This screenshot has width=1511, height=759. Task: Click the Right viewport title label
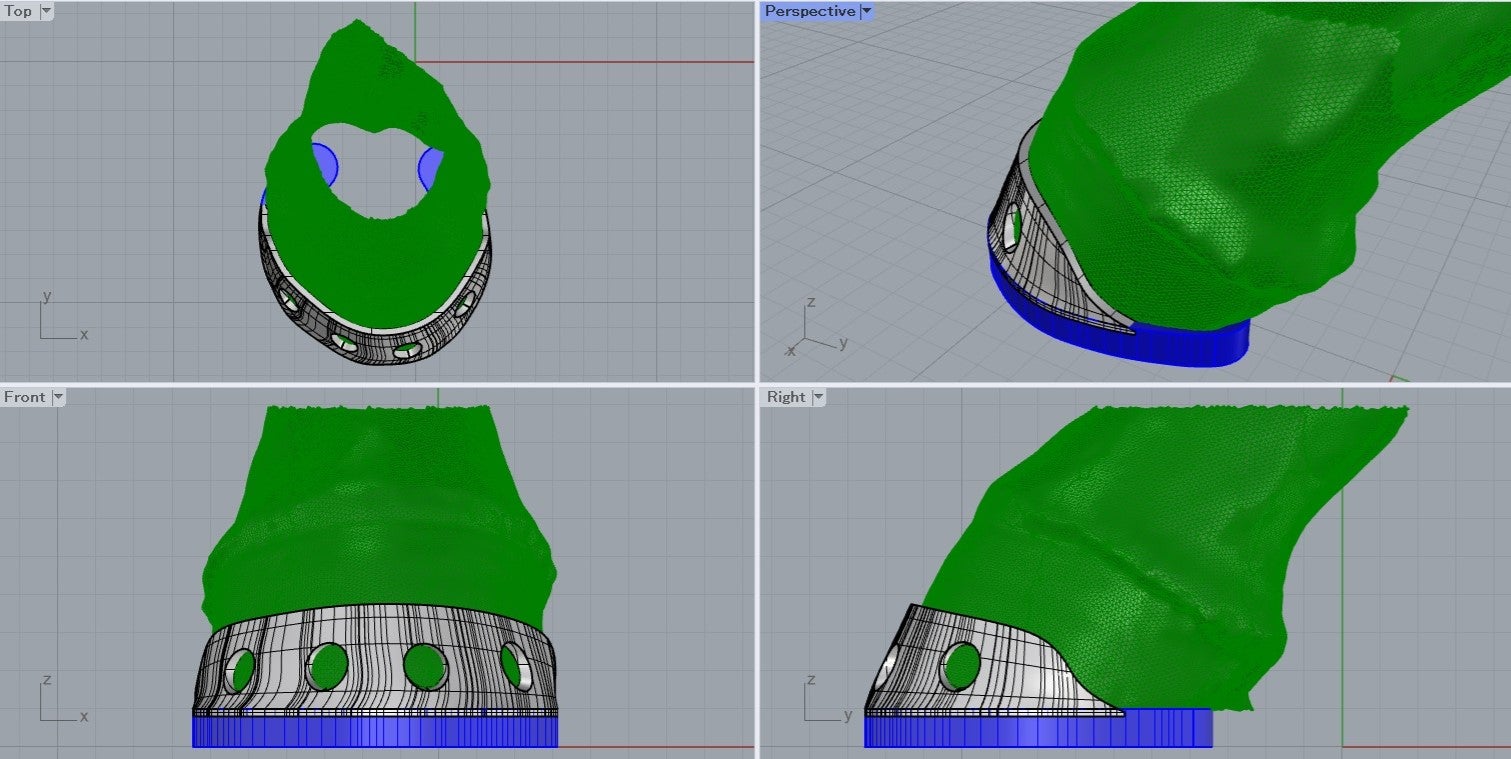[786, 398]
